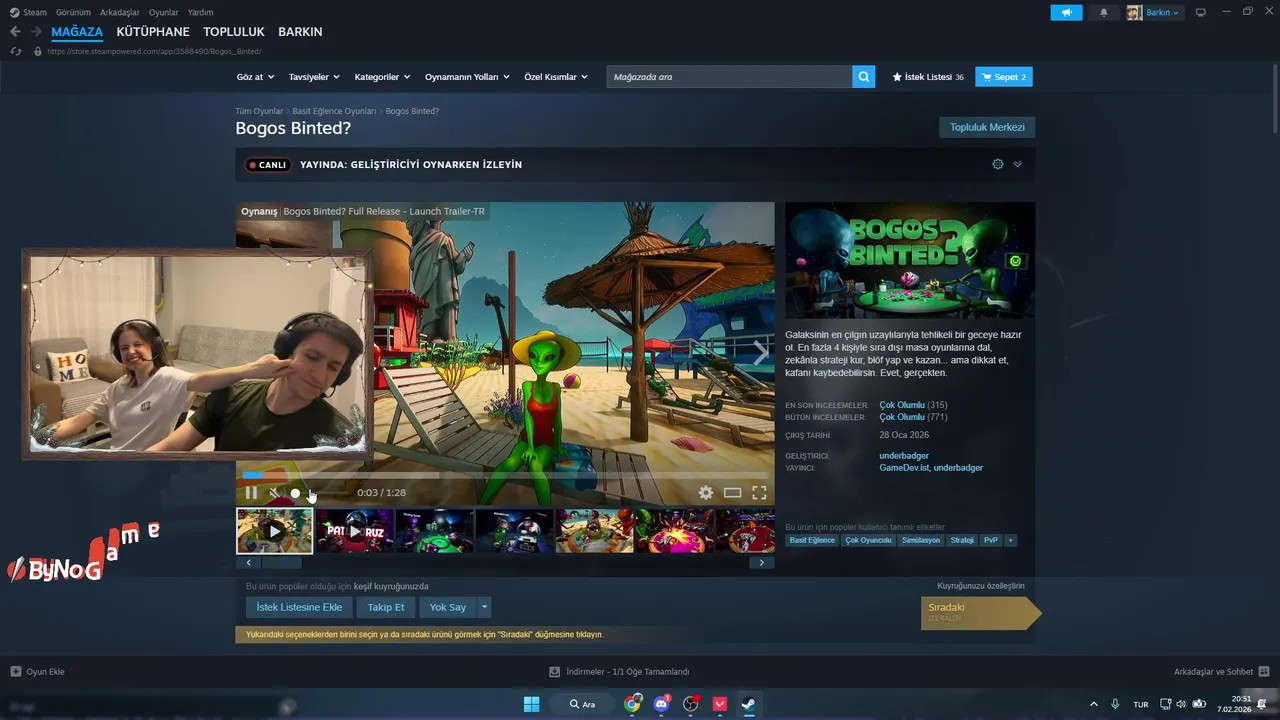
Task: Enter fullscreen for the trailer
Action: pos(759,493)
